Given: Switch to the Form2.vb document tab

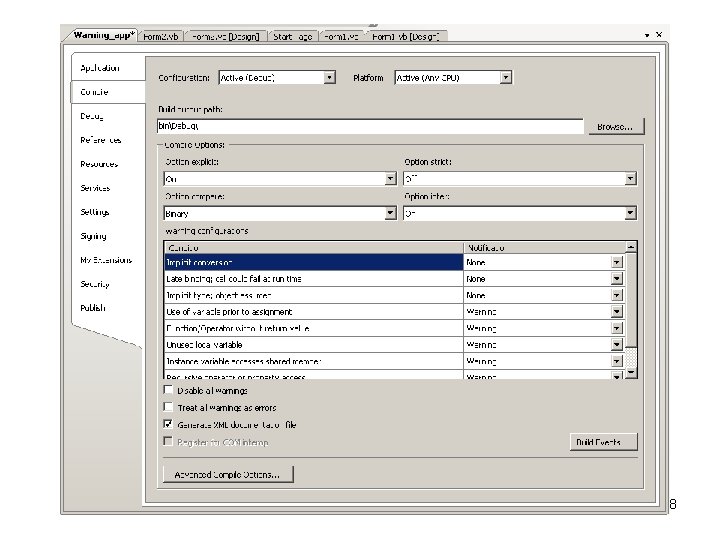Looking at the screenshot, I should coord(161,36).
